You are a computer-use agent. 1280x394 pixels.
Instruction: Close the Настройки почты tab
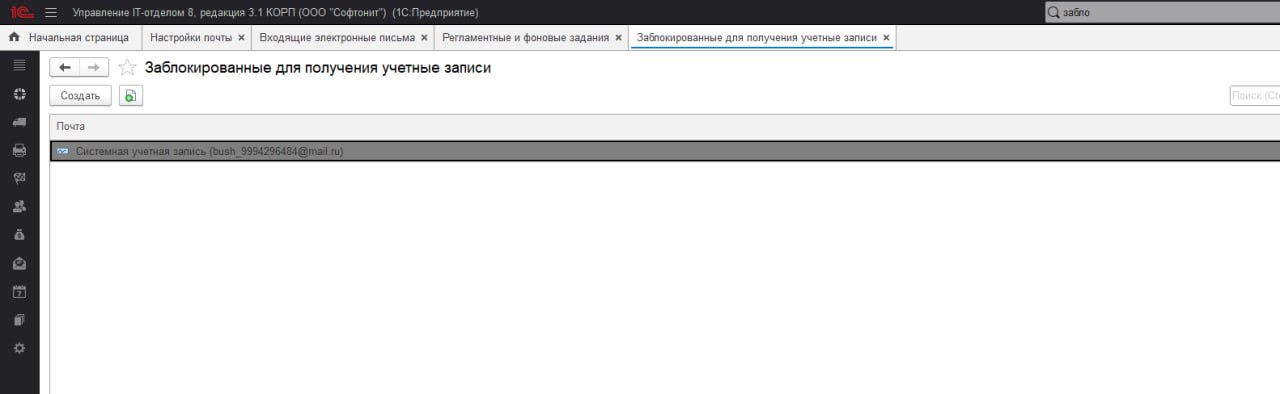point(241,37)
